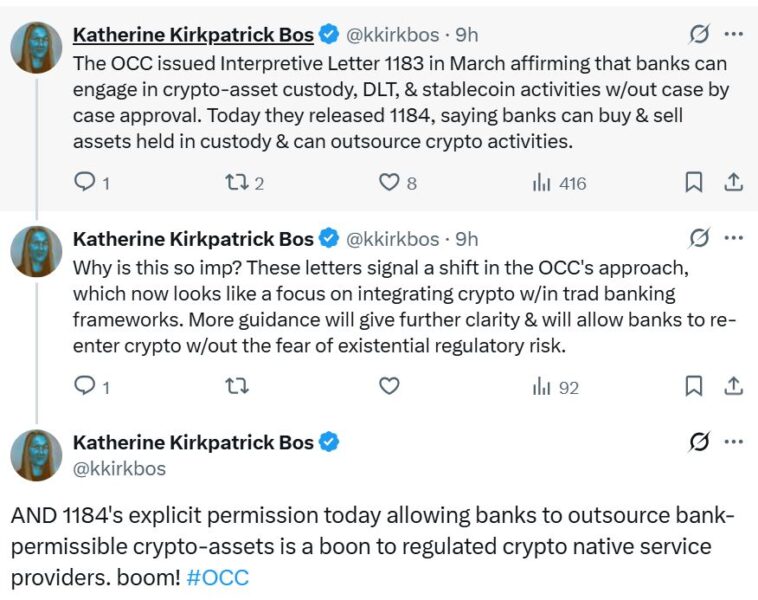Repost the first tweet with 2 reposts
The image size is (758, 600).
(x=236, y=183)
